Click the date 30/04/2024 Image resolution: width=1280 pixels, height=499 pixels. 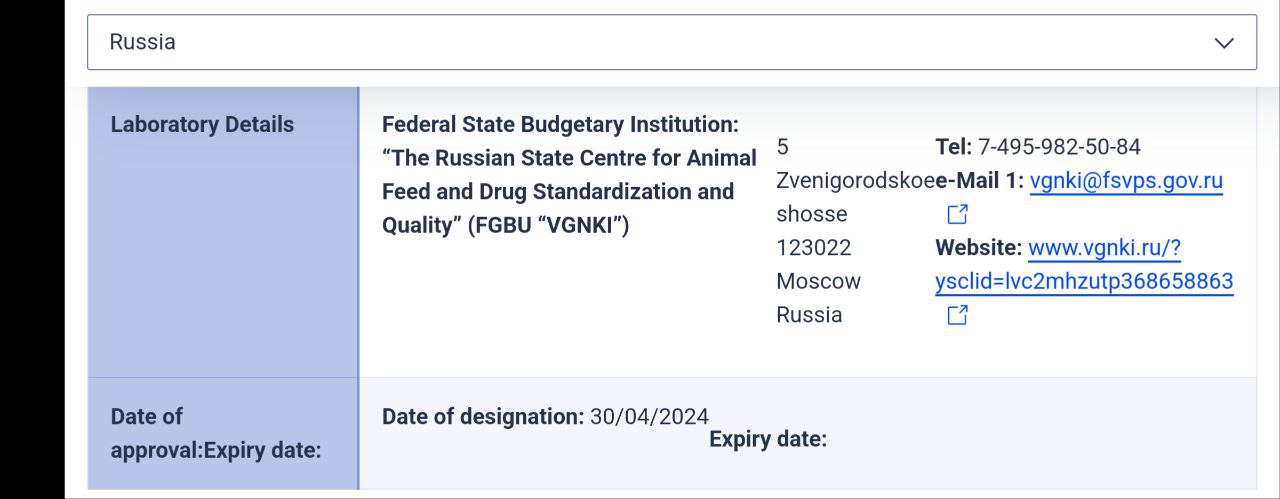coord(649,417)
